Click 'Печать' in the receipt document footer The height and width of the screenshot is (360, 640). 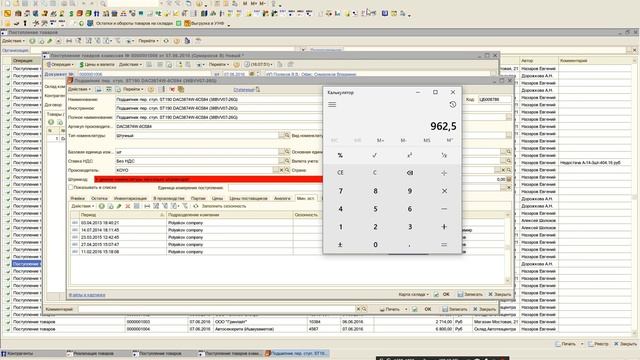(391, 309)
